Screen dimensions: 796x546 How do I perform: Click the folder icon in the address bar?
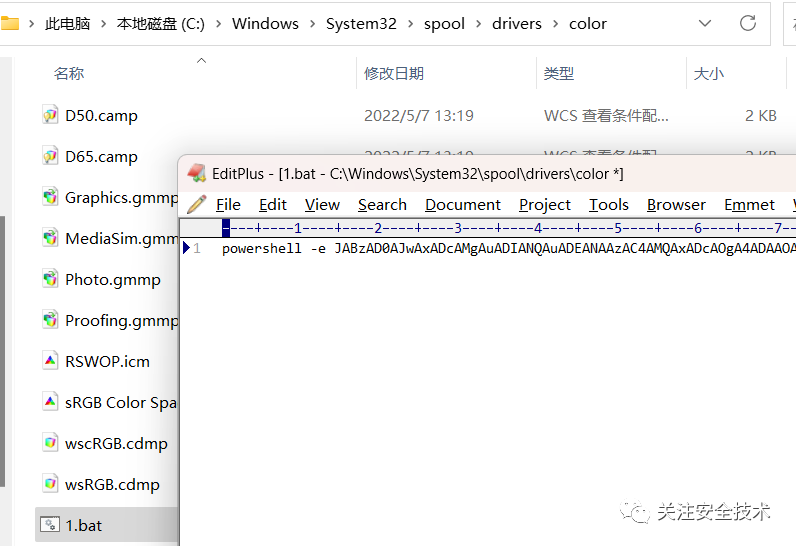tap(9, 23)
